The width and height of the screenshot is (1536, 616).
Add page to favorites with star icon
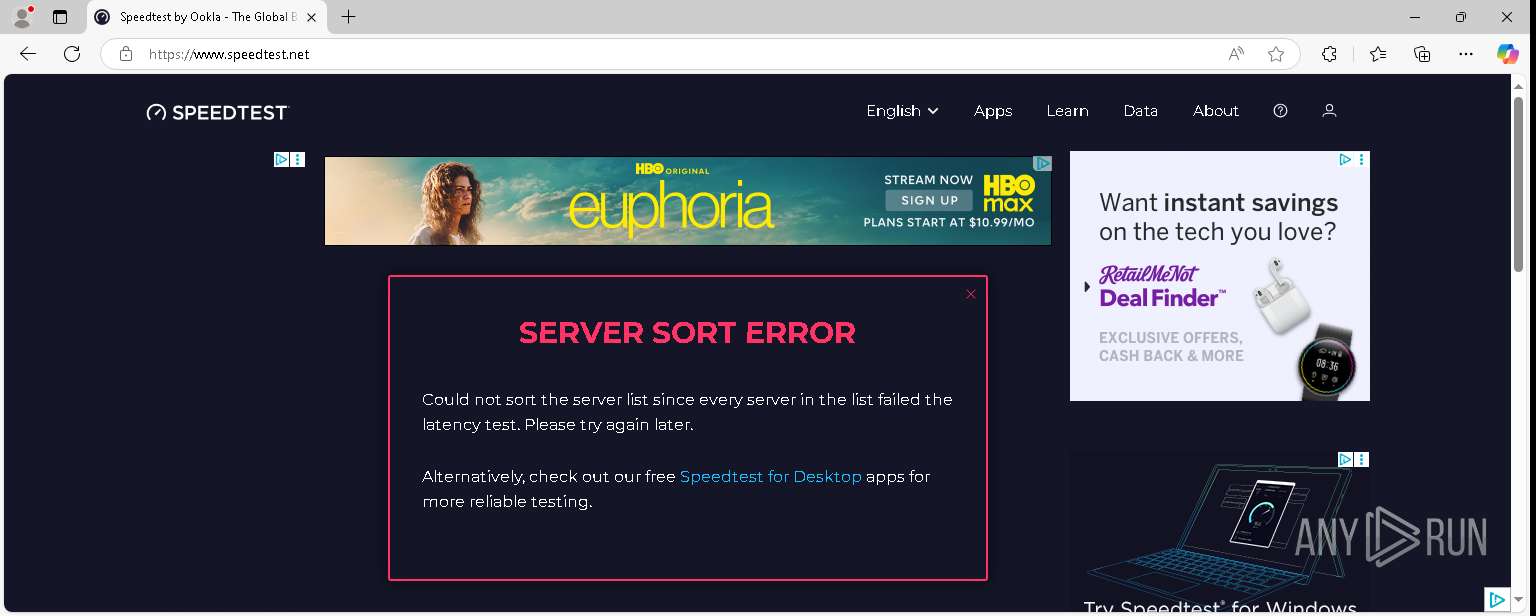coord(1276,54)
